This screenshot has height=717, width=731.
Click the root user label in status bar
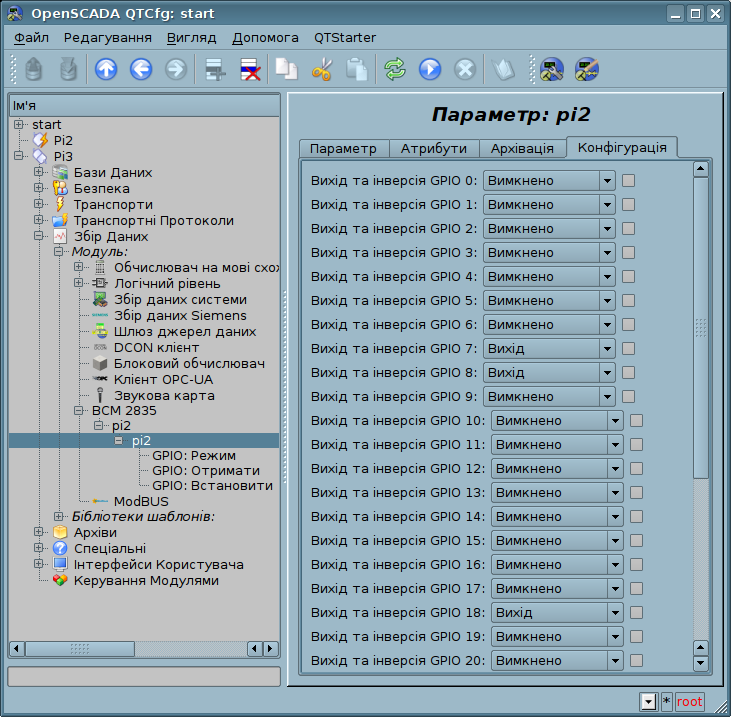[x=689, y=701]
